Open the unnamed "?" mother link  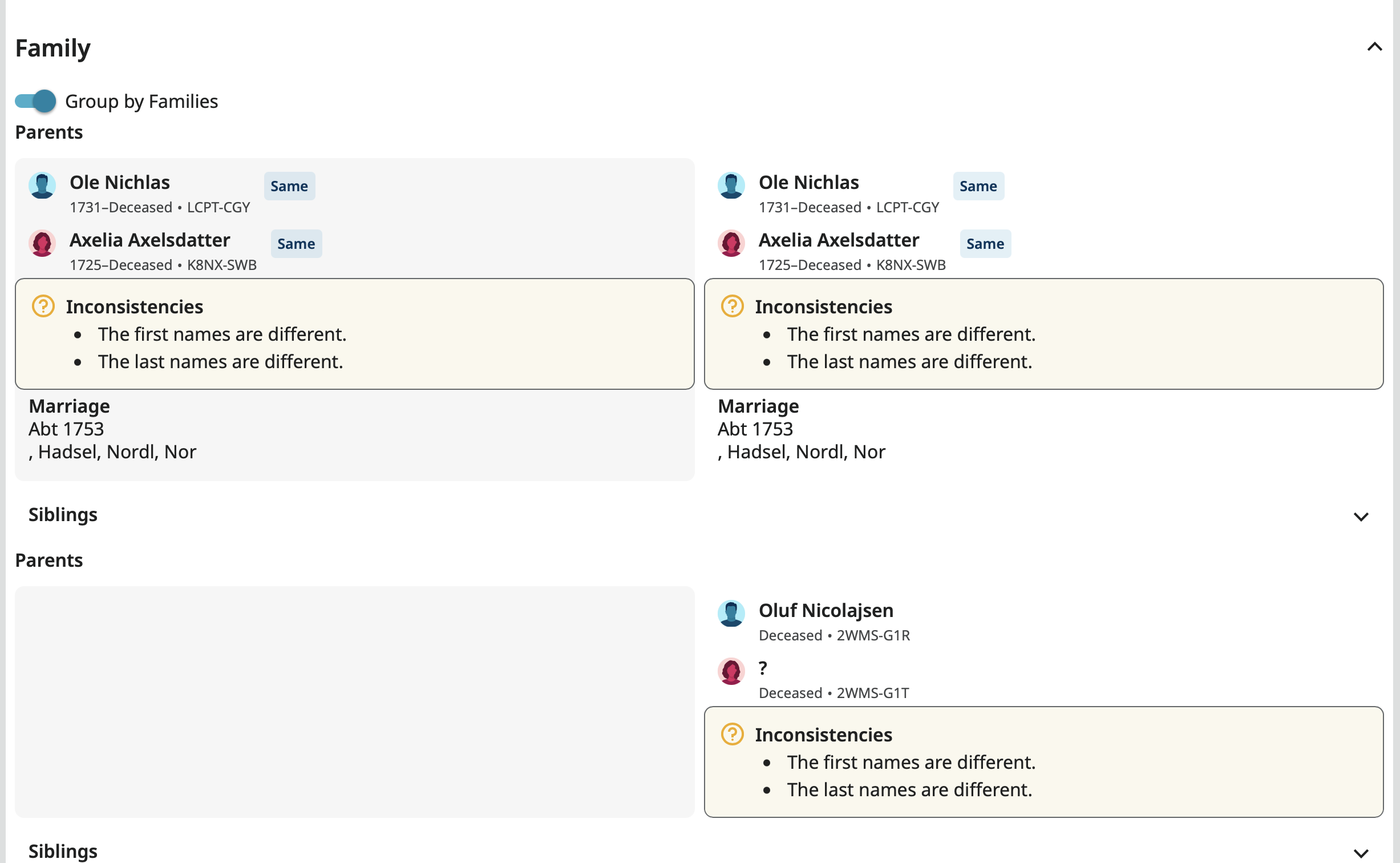point(763,668)
